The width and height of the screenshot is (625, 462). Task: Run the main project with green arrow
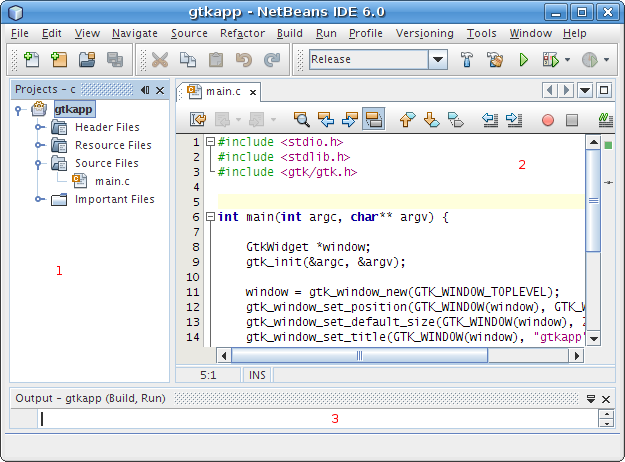coord(524,60)
